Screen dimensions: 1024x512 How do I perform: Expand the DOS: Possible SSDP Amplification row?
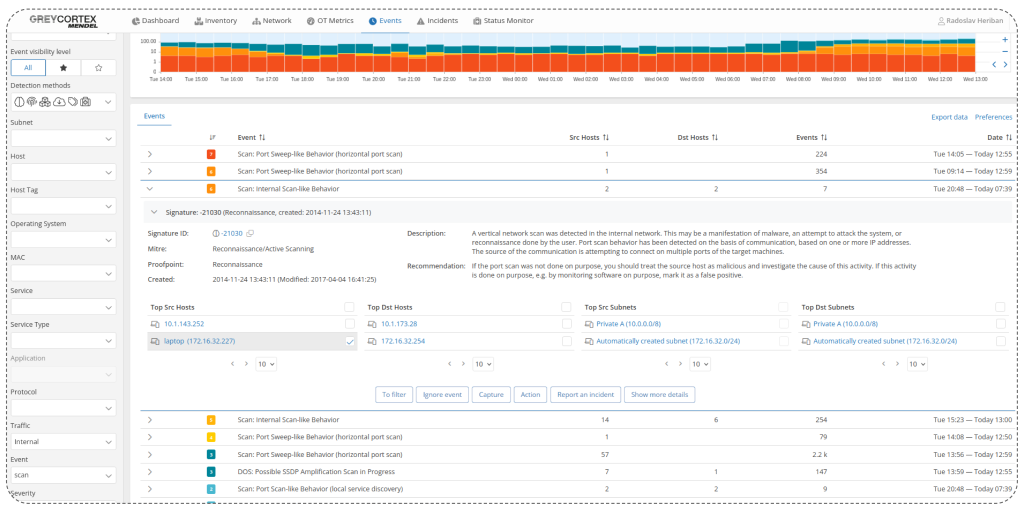pos(149,471)
